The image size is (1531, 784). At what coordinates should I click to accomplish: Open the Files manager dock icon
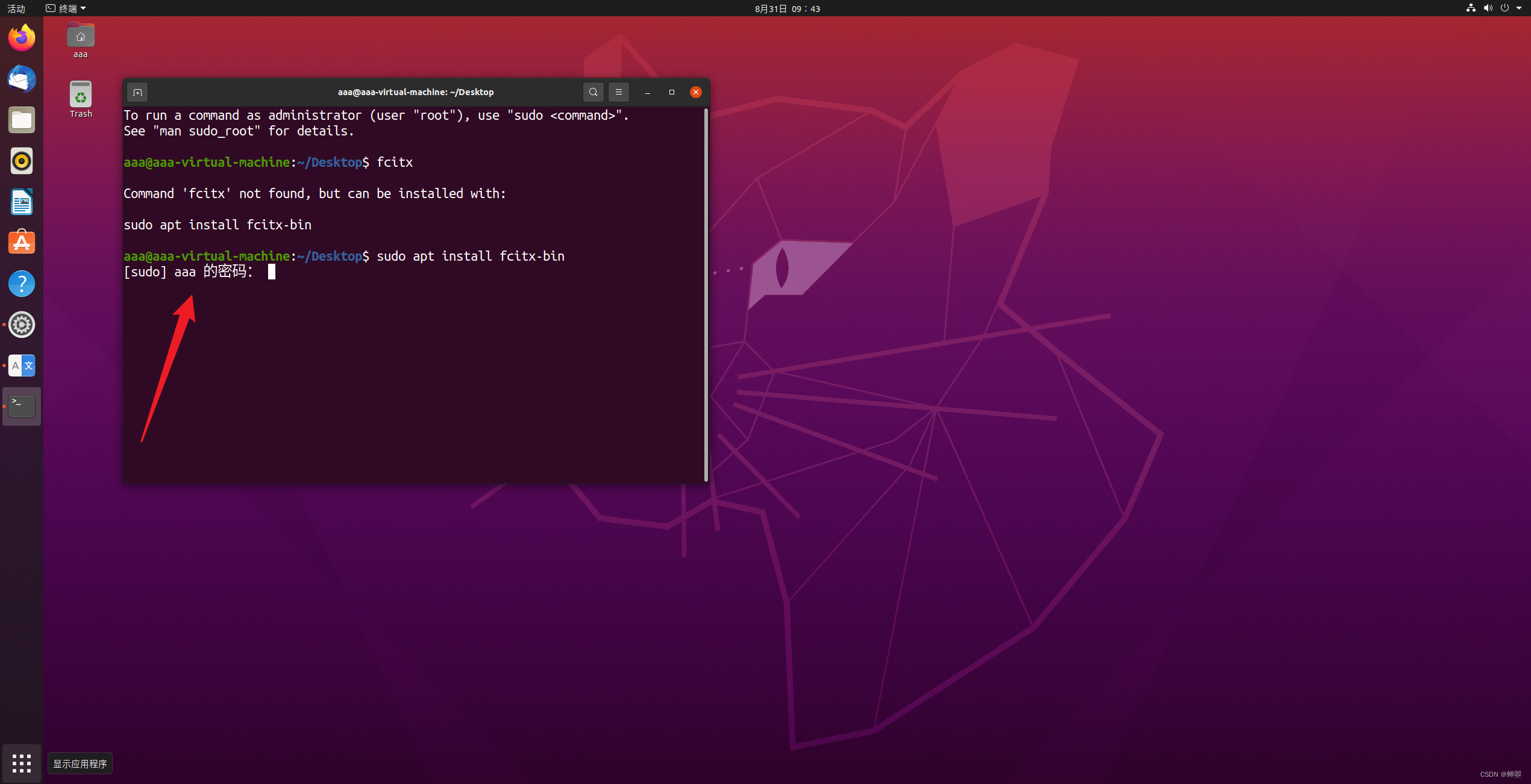[22, 120]
